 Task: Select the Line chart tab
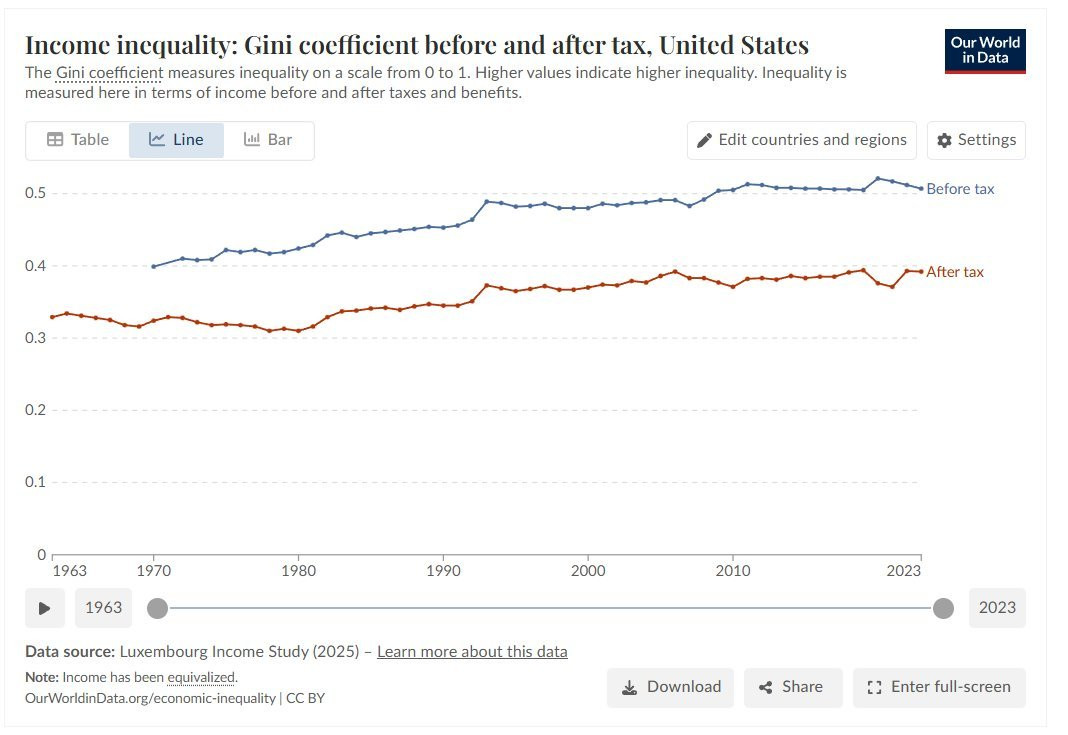(176, 140)
